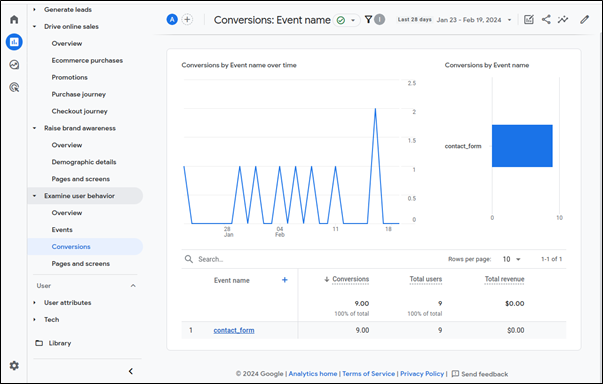Expand the Tech section
The height and width of the screenshot is (384, 603).
(34, 319)
